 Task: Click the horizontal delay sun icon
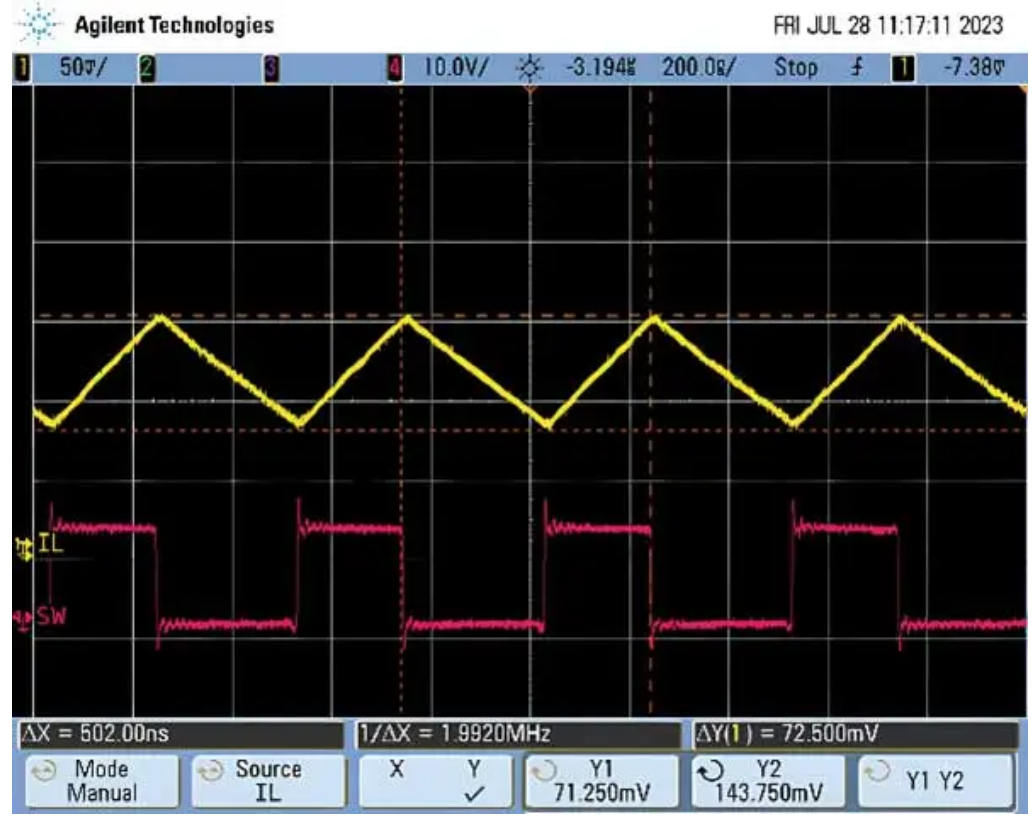(529, 68)
